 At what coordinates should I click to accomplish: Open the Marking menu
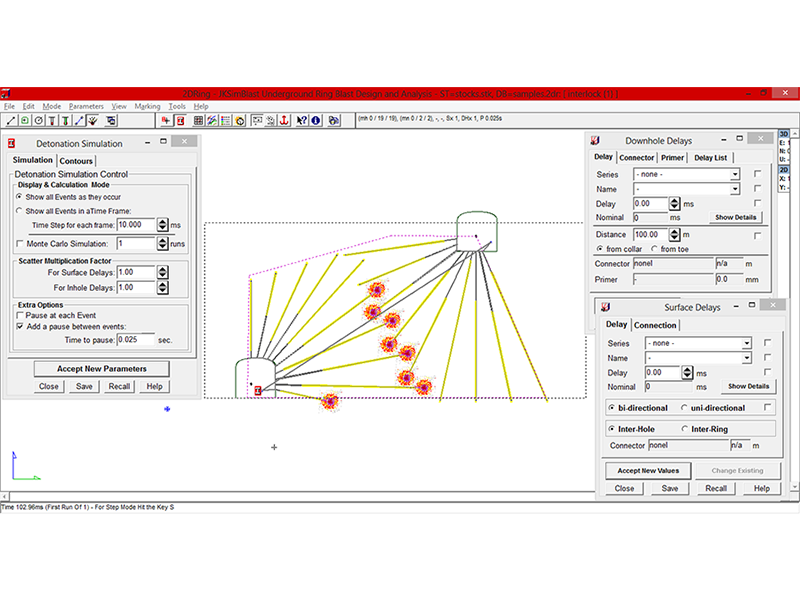point(147,106)
